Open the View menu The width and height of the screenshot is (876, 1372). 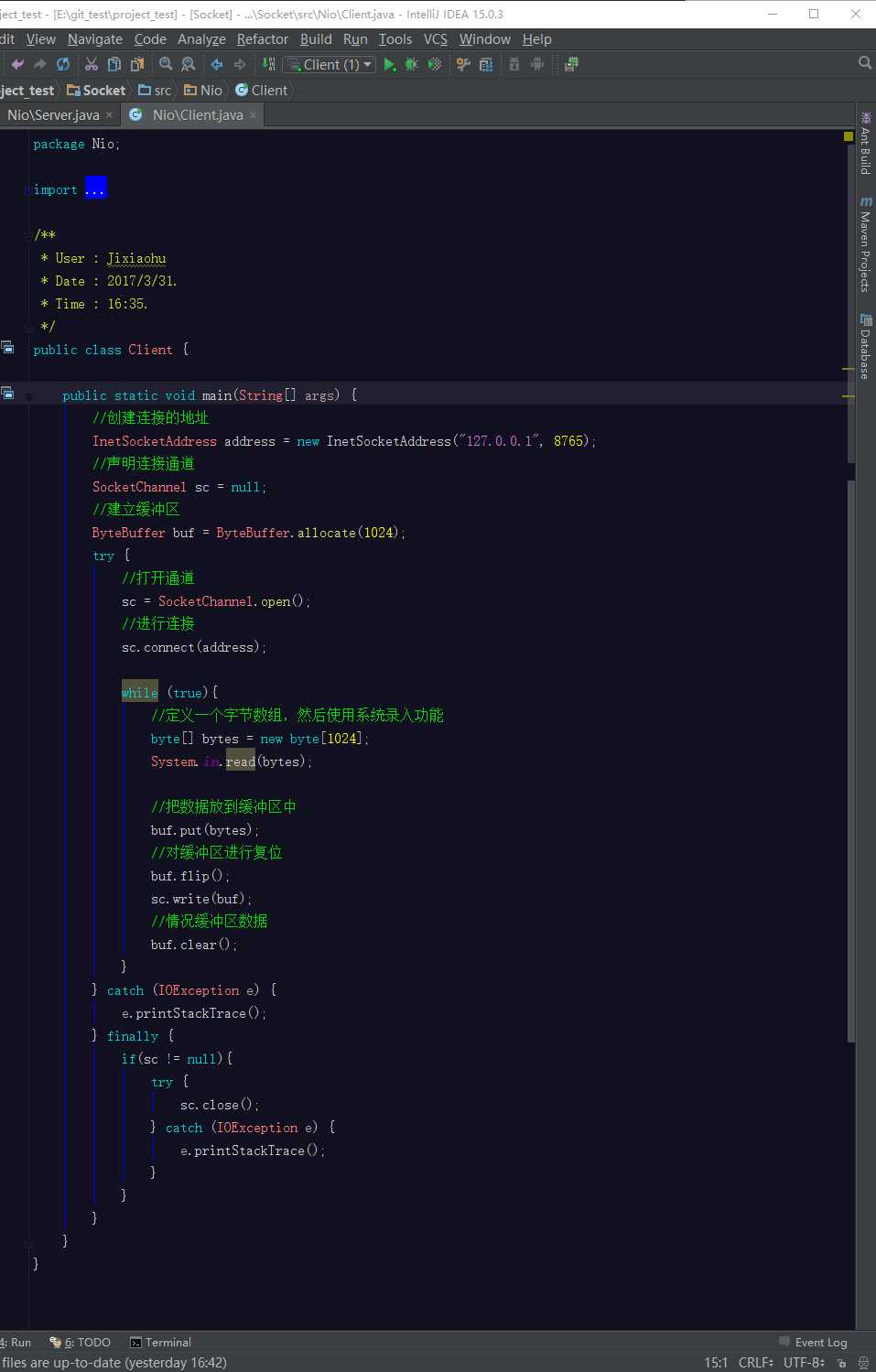[x=41, y=39]
